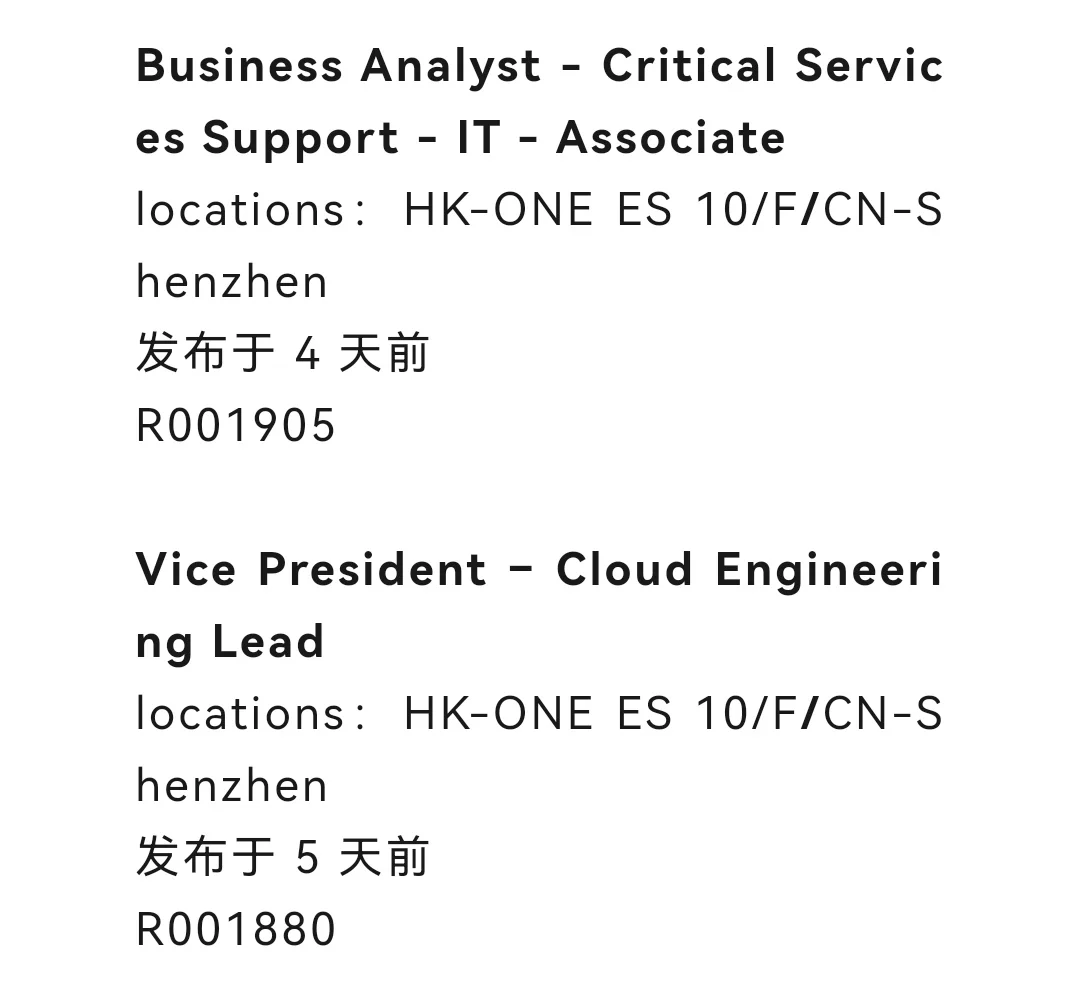1080x1002 pixels.
Task: Click the word President in second job title
Action: (x=373, y=570)
